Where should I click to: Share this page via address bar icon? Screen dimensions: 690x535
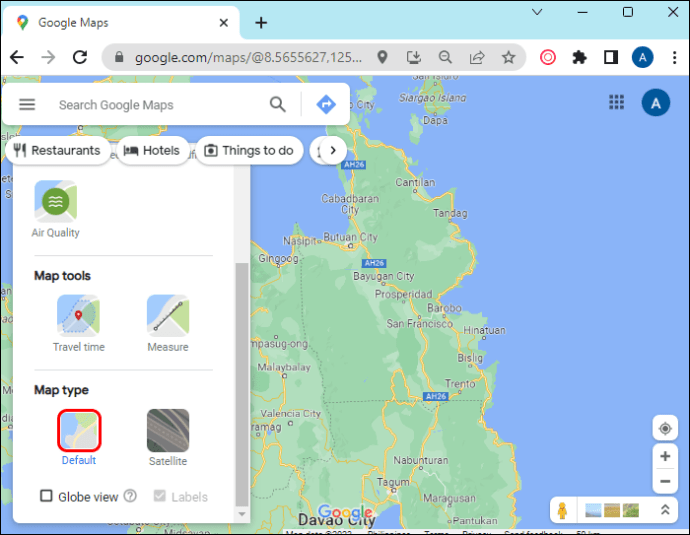click(x=477, y=57)
